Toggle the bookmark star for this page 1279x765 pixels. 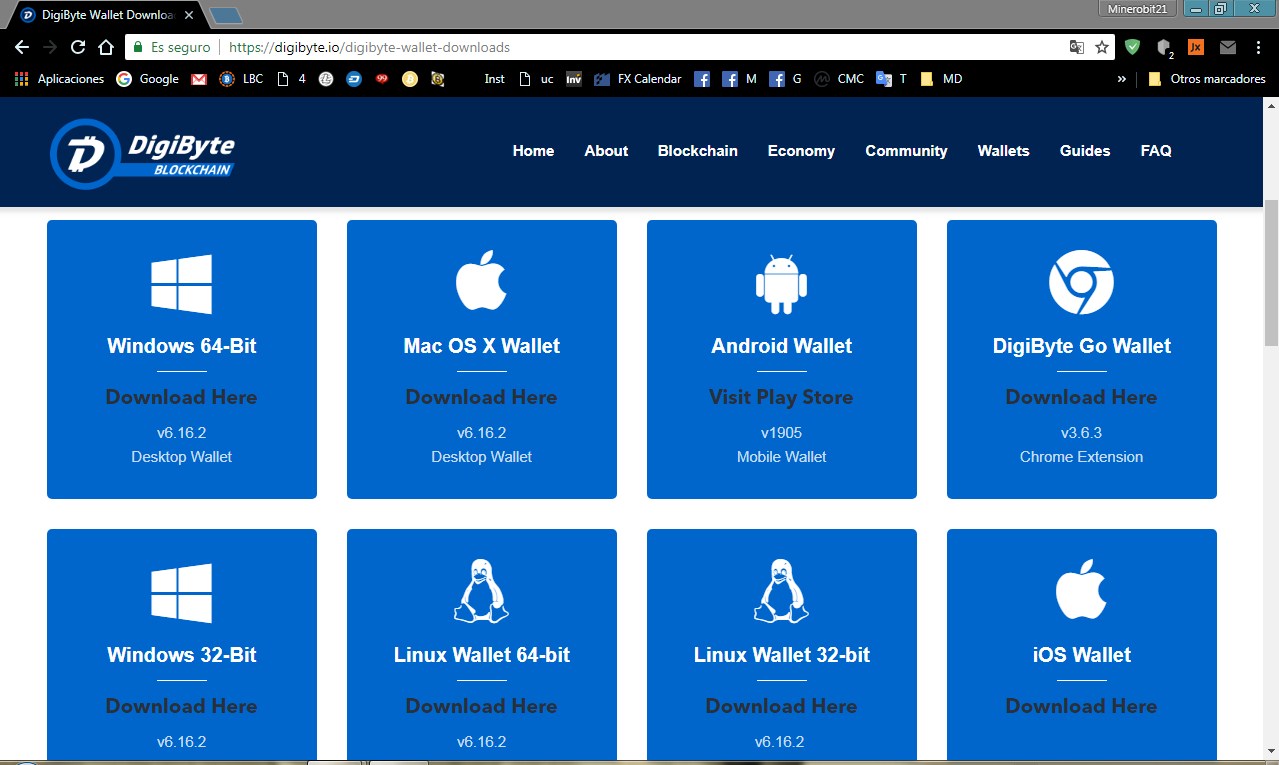[1103, 47]
